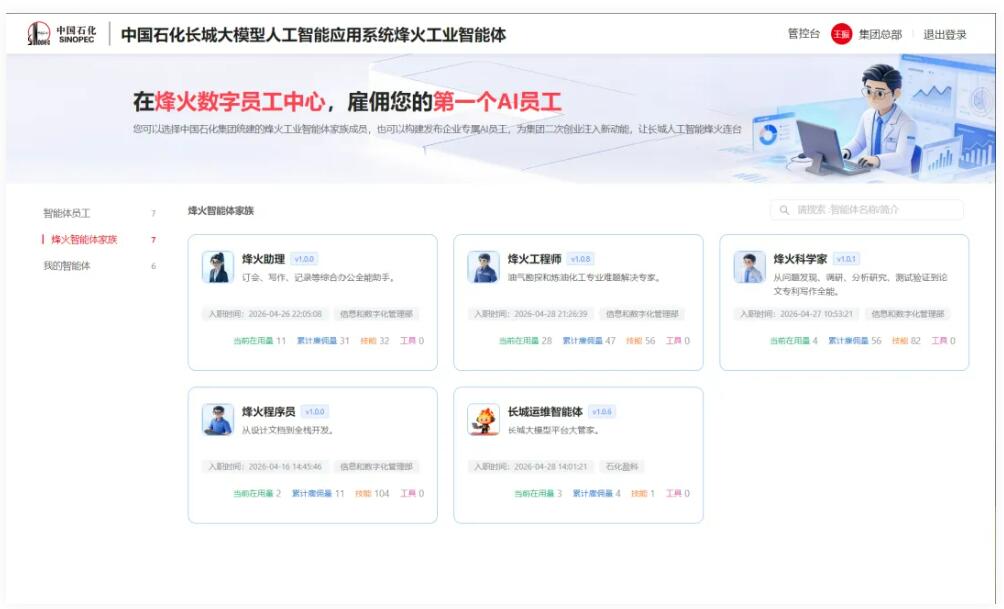Open the 长城运维智能体 flame mascot avatar
Viewport: 1004px width, 609px height.
click(x=483, y=419)
